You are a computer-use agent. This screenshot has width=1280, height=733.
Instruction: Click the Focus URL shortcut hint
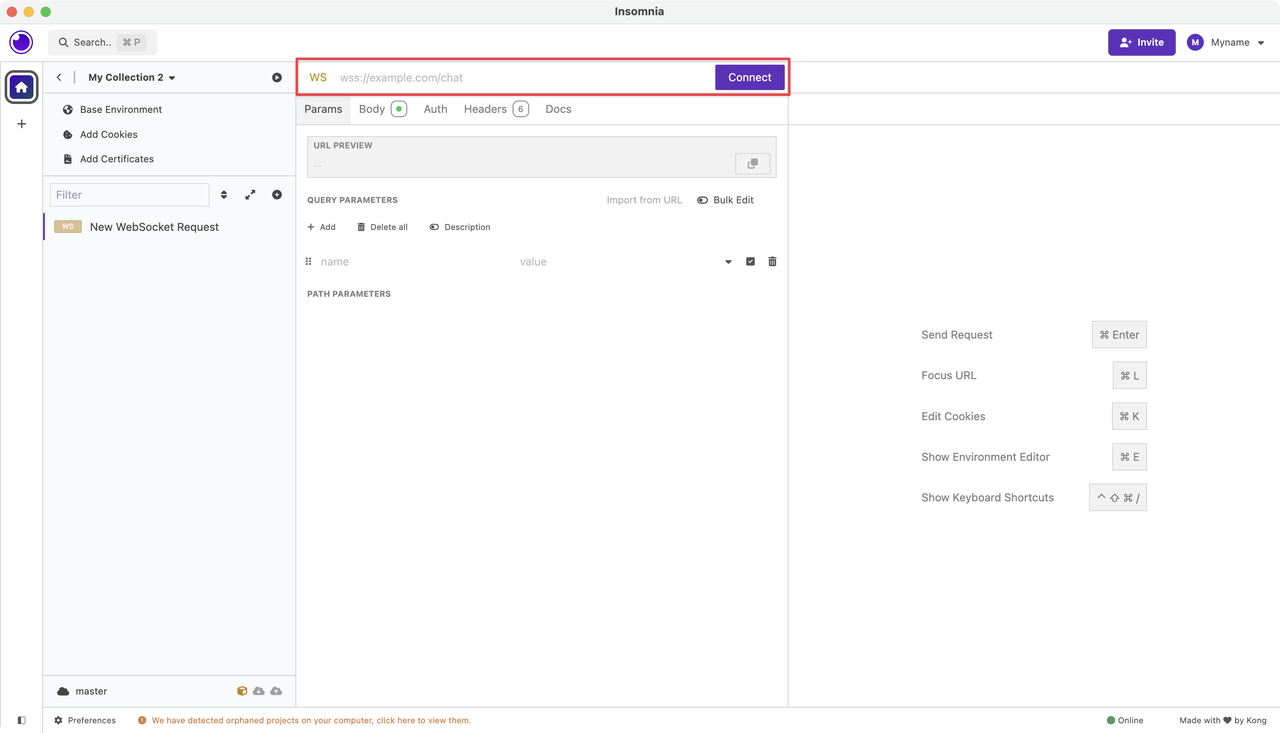pyautogui.click(x=948, y=376)
